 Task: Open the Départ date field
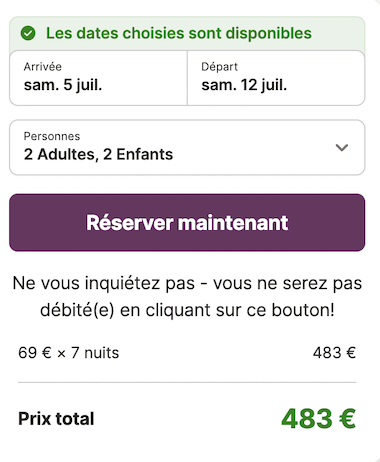pos(276,78)
